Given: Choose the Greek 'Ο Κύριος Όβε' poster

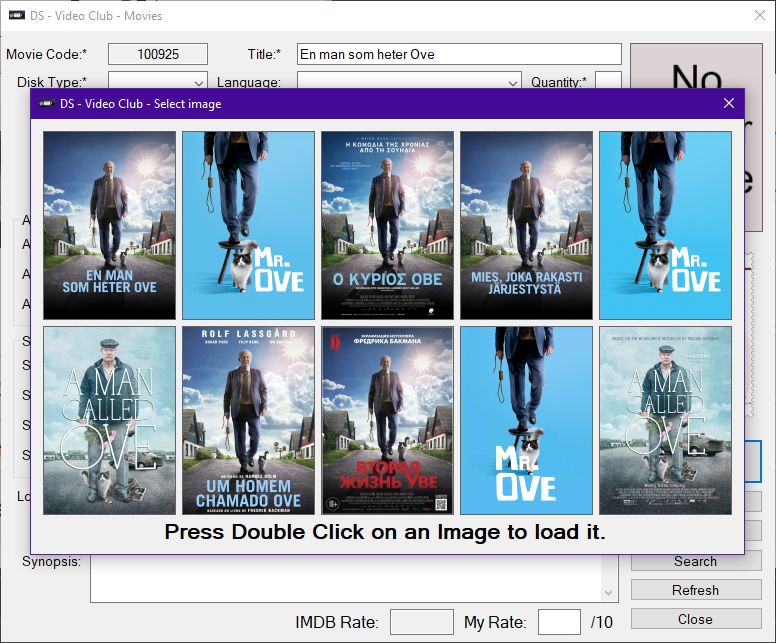Looking at the screenshot, I should tap(388, 225).
